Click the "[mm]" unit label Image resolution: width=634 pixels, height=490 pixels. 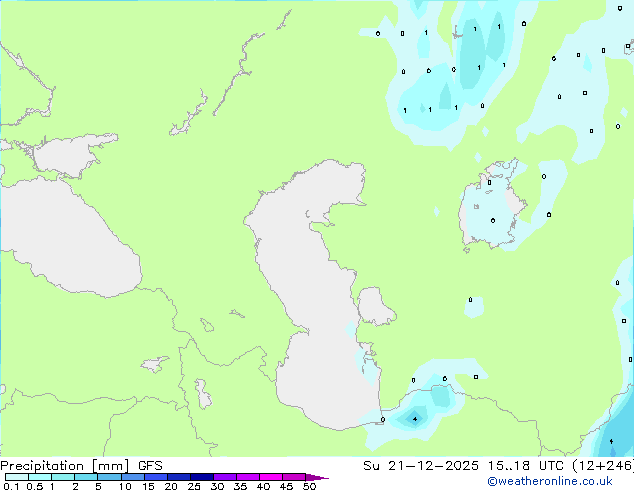coord(110,466)
